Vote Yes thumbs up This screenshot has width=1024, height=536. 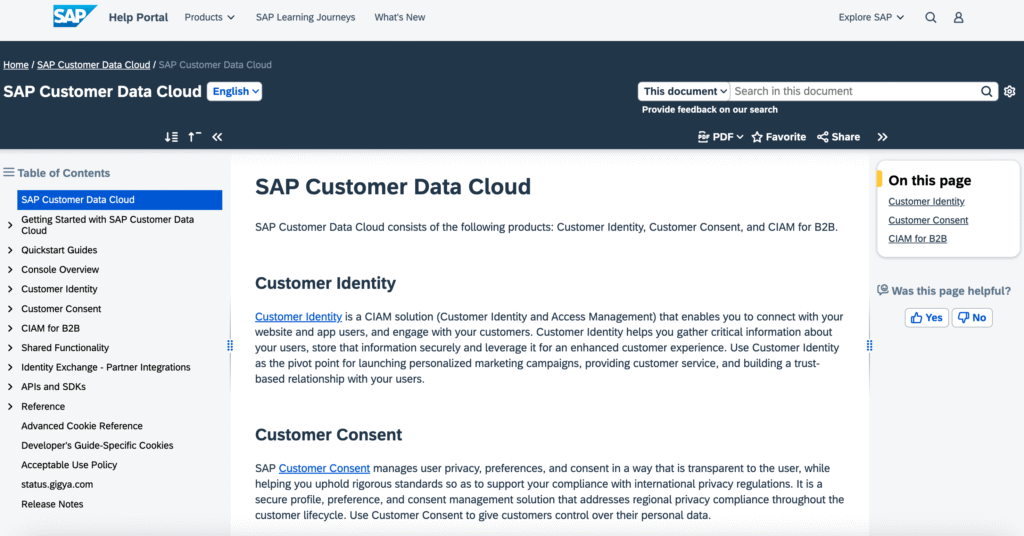(927, 318)
